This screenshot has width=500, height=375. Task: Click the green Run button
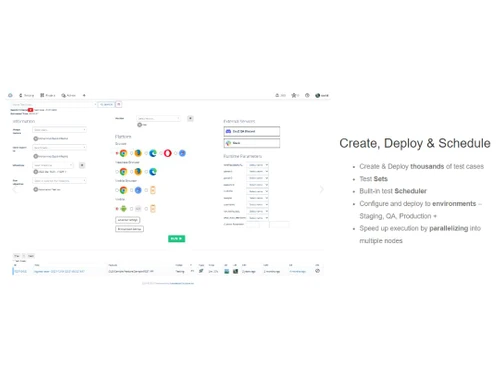[176, 239]
